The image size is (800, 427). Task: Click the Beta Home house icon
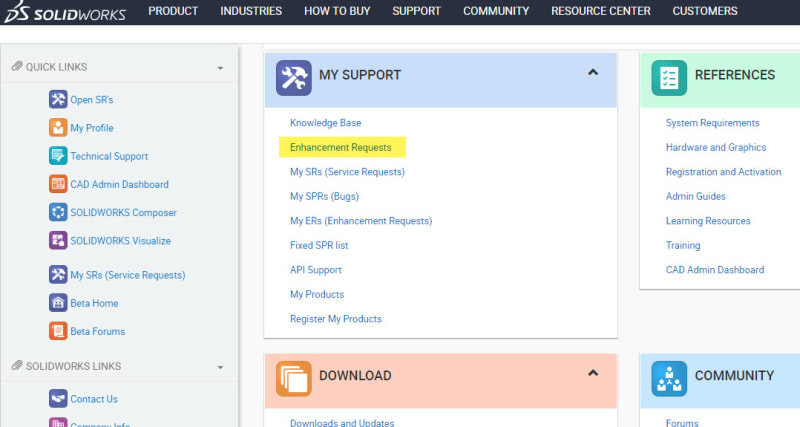pyautogui.click(x=58, y=303)
